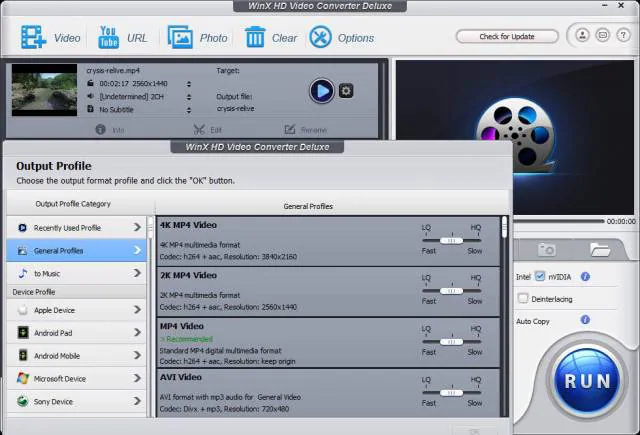Expand Android Mobile chevron
The height and width of the screenshot is (435, 640).
138,355
